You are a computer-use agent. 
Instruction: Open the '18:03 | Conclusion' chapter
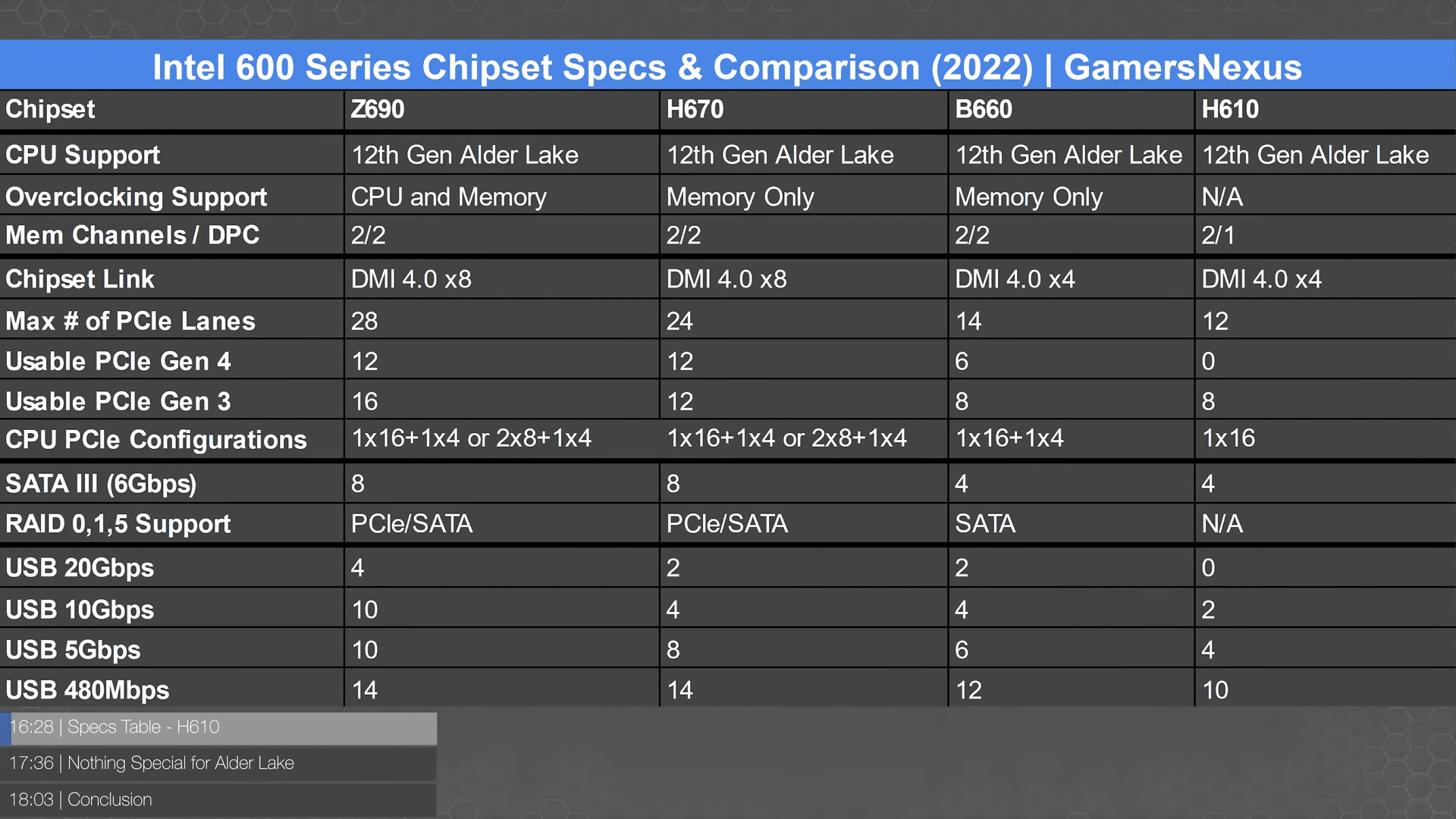click(x=218, y=800)
